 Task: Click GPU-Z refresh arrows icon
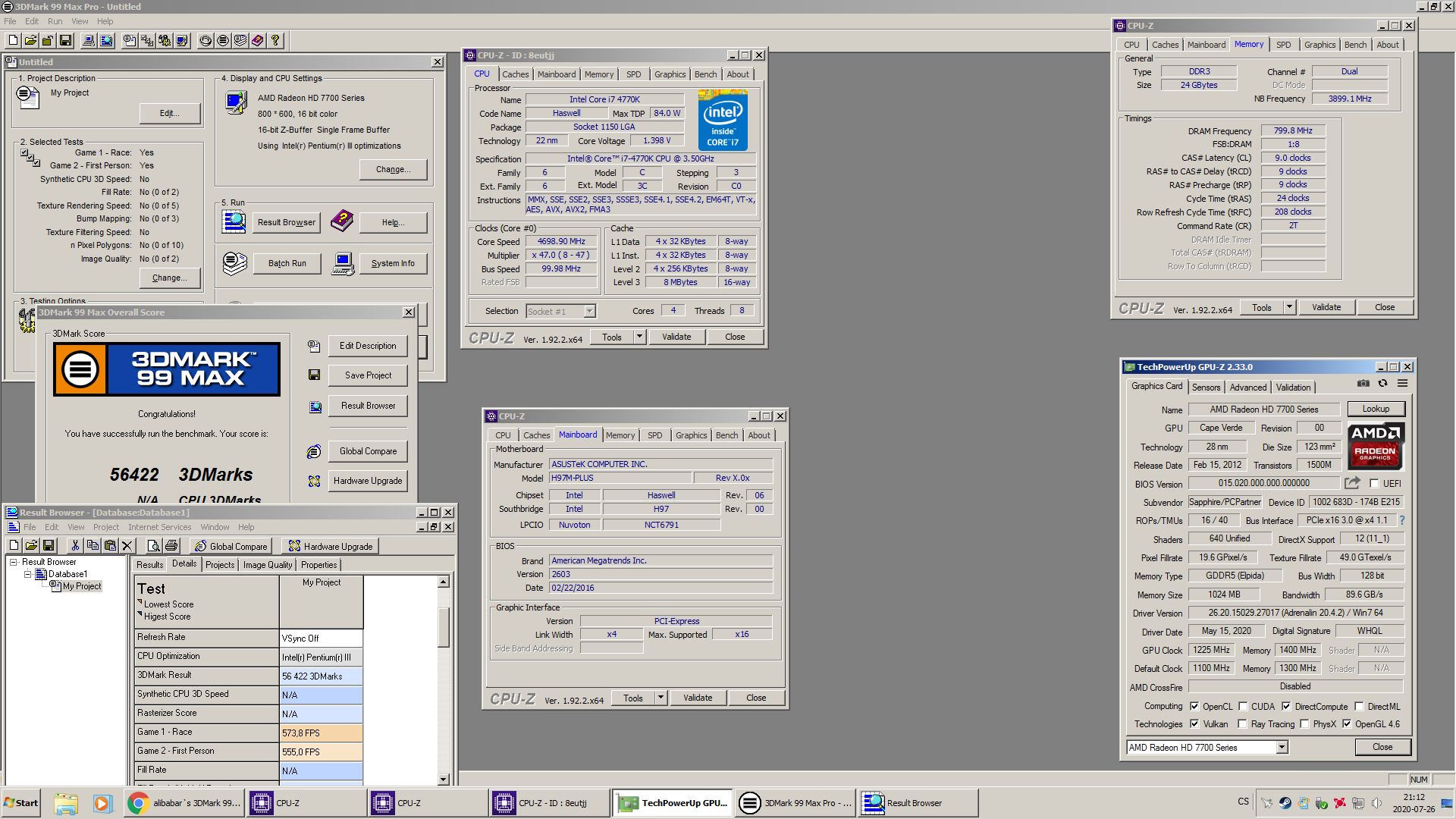click(1382, 384)
